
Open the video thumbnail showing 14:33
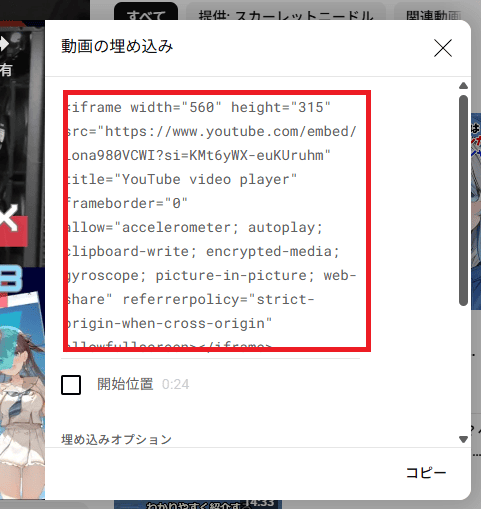[198, 504]
